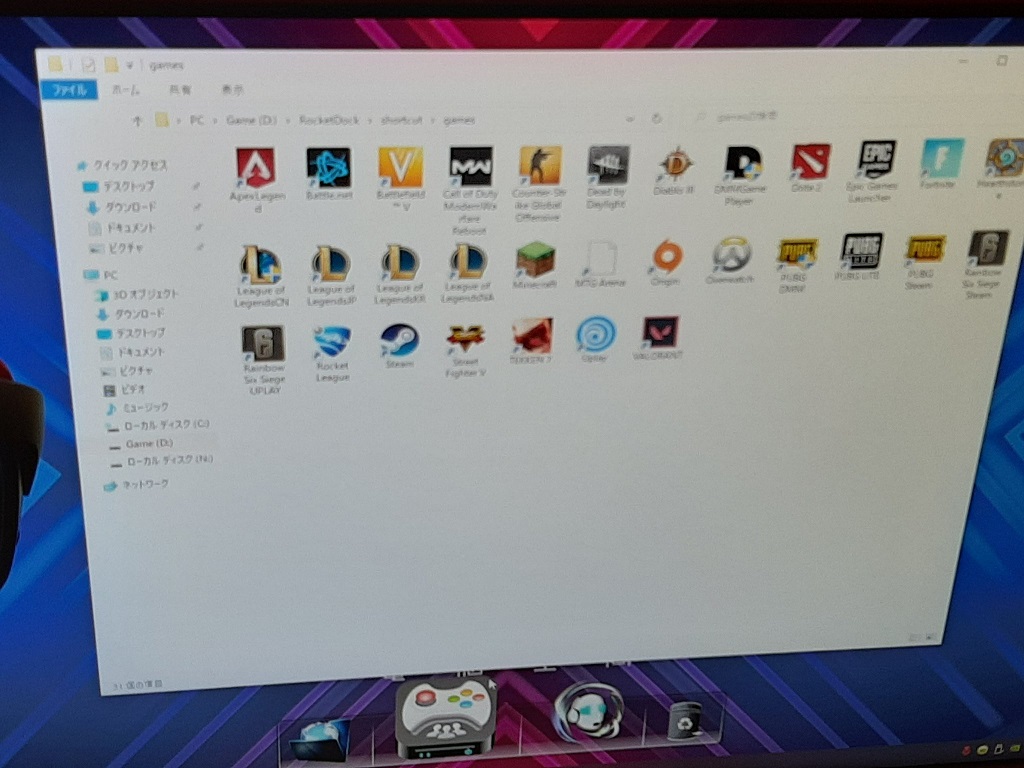The height and width of the screenshot is (768, 1024).
Task: Select the League of Legends NA shortcut
Action: point(468,272)
